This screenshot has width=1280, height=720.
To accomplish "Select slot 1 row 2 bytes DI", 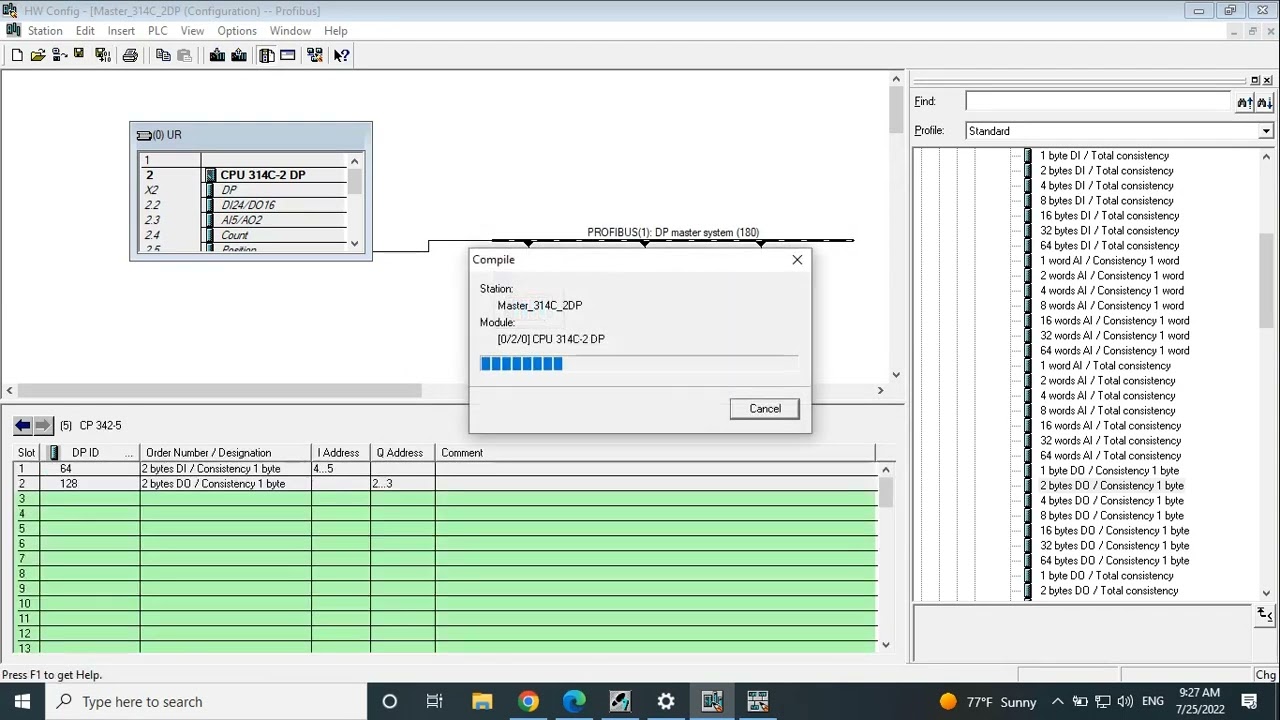I will (445, 468).
